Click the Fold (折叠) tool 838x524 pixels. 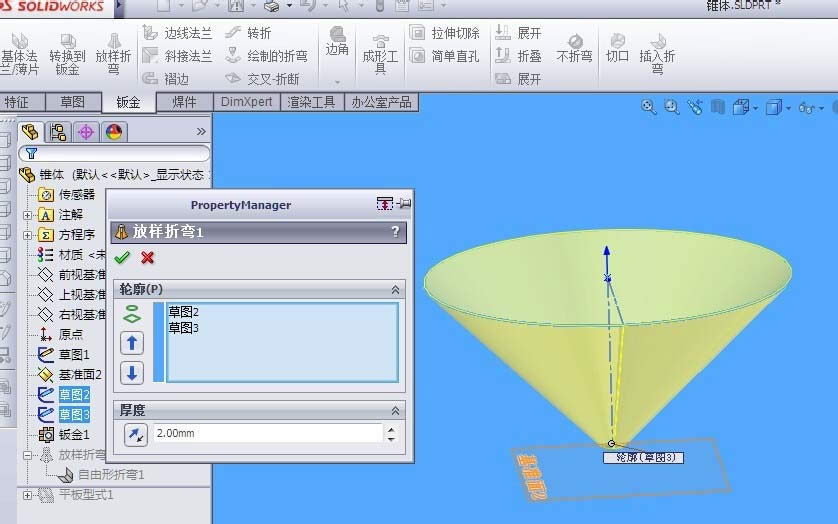[518, 56]
